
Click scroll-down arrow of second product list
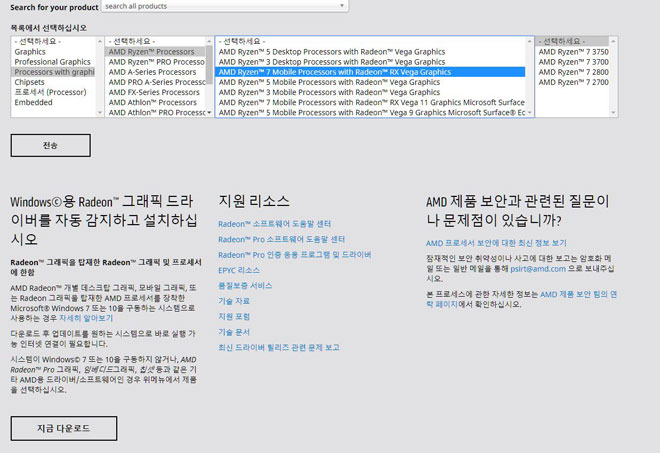pyautogui.click(x=209, y=112)
